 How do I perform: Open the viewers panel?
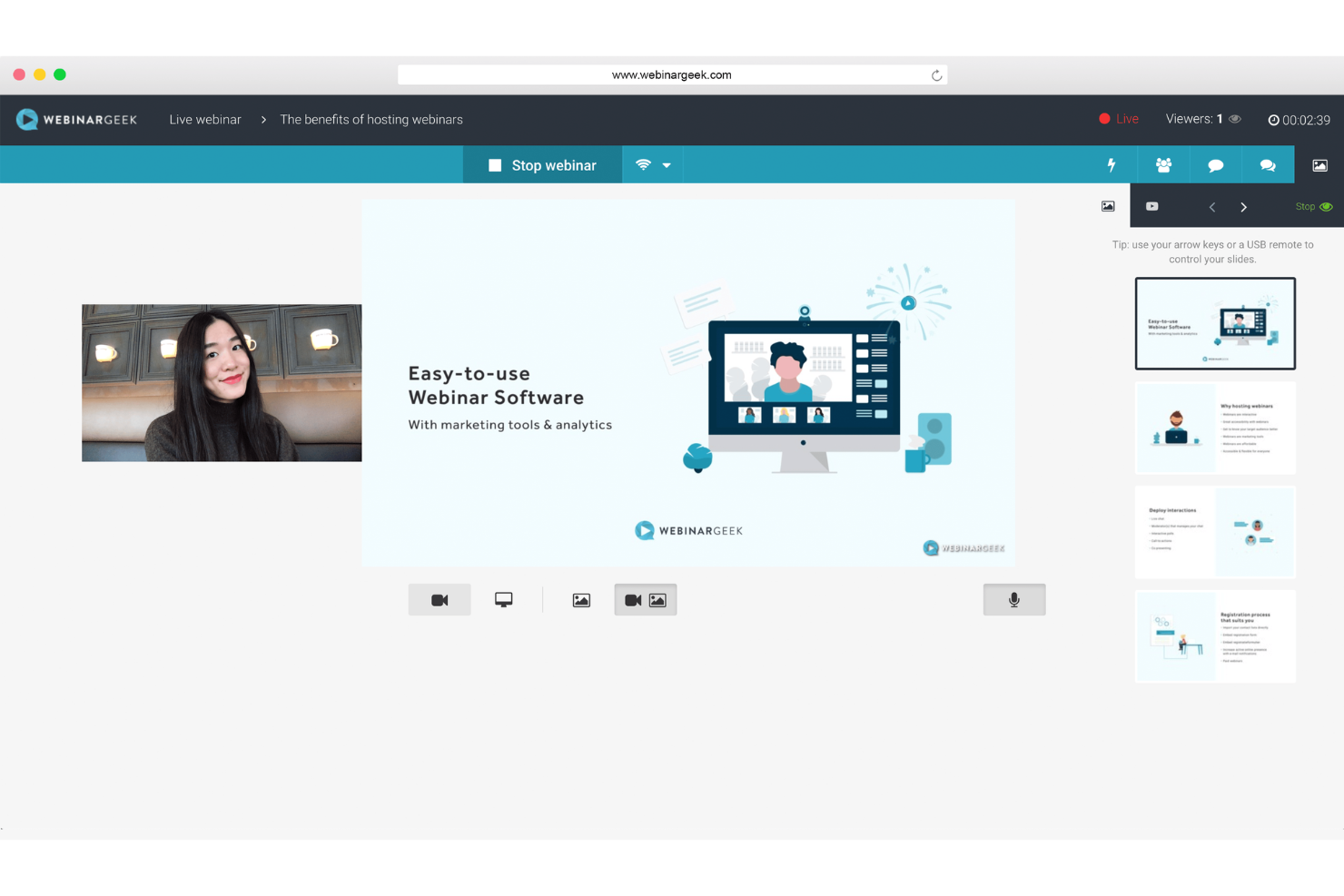click(1163, 164)
